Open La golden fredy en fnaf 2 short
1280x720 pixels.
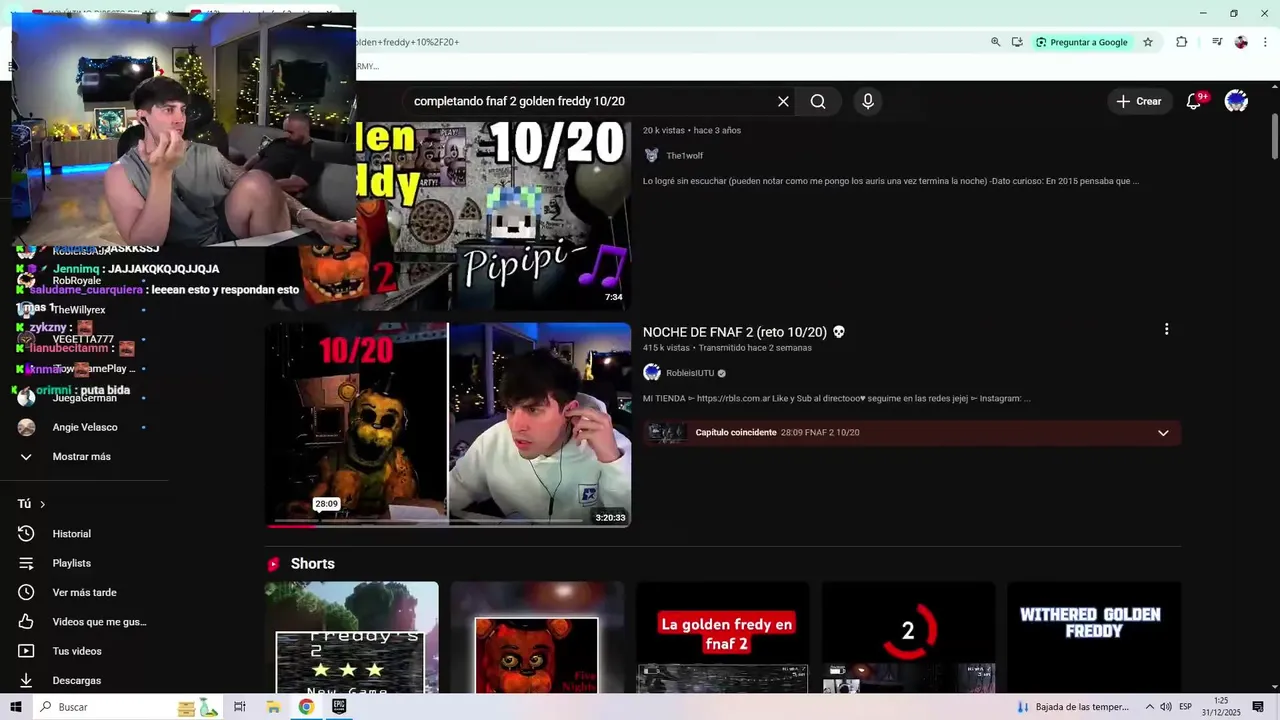point(723,637)
